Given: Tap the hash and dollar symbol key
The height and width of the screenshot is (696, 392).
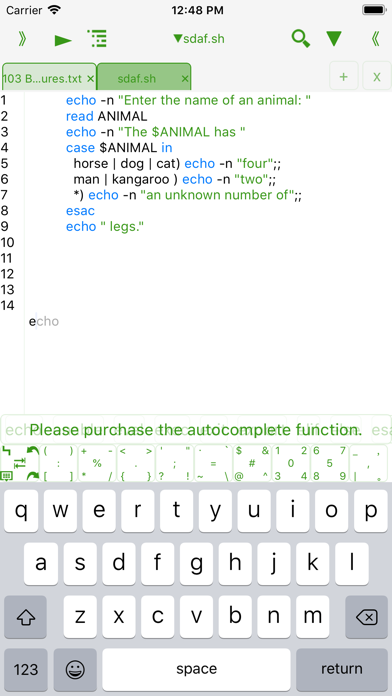Looking at the screenshot, I should (252, 463).
